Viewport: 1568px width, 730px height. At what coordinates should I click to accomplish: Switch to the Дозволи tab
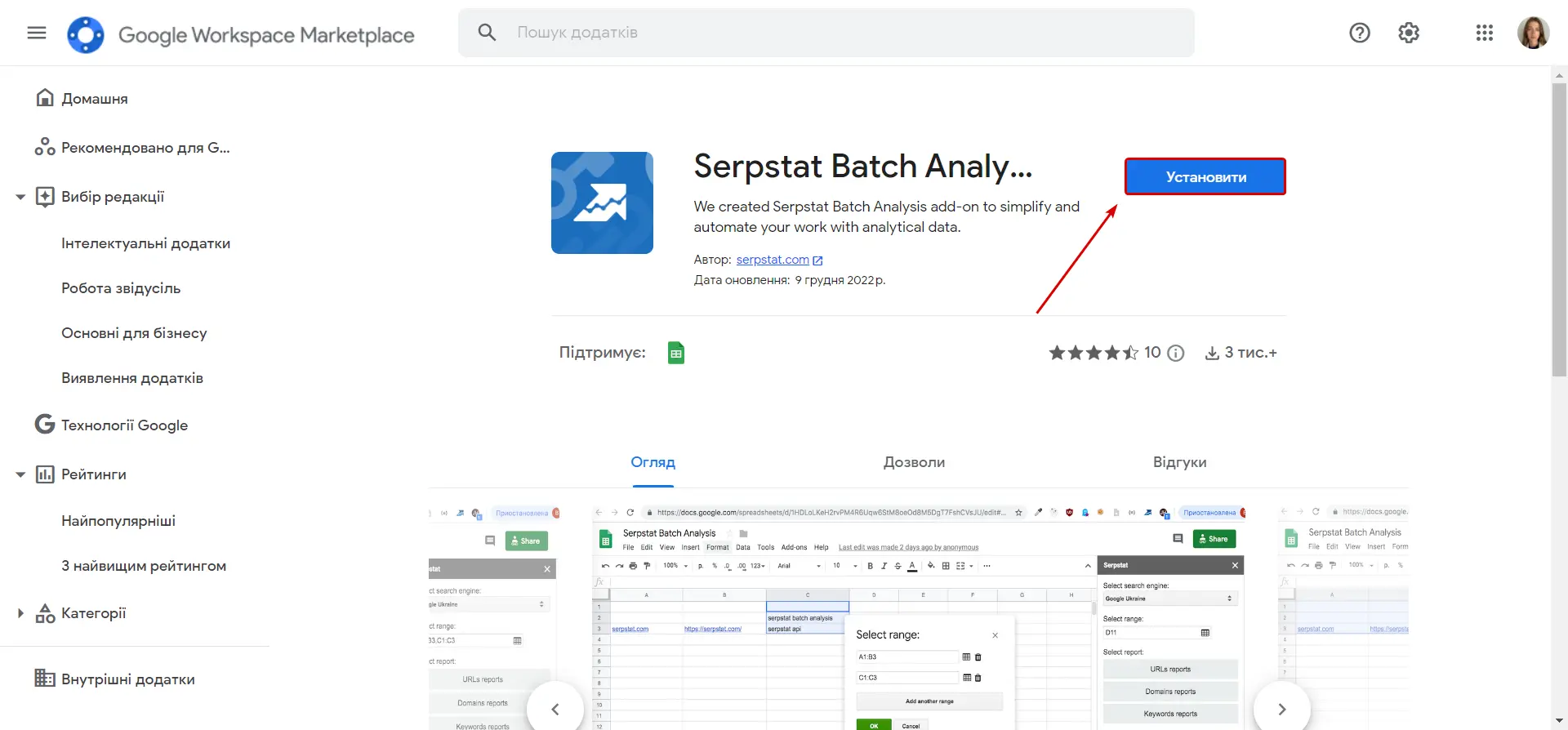click(914, 462)
